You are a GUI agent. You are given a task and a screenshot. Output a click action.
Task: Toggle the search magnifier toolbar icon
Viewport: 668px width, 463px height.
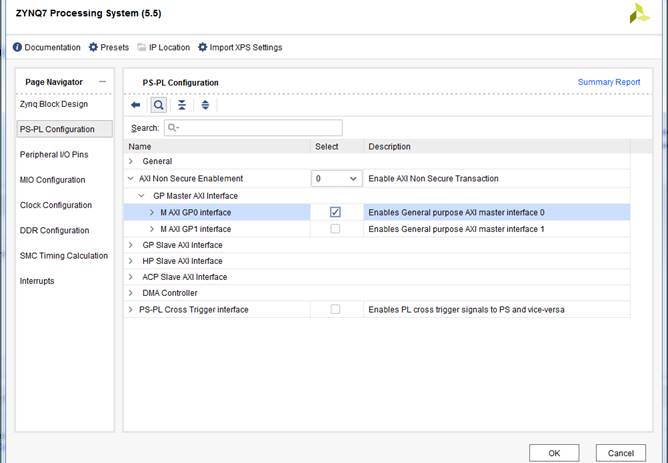coord(158,105)
